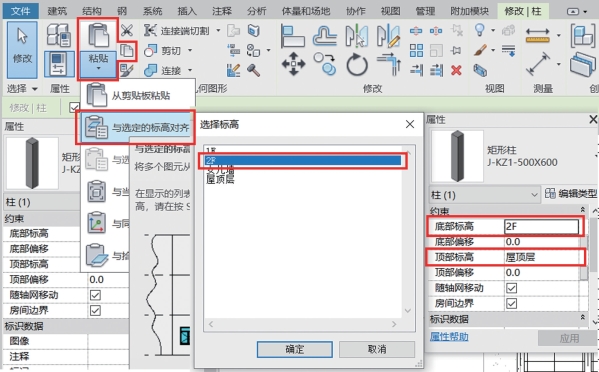599x372 pixels.
Task: Click the 顶部标高 value 屋顶层
Action: click(542, 257)
